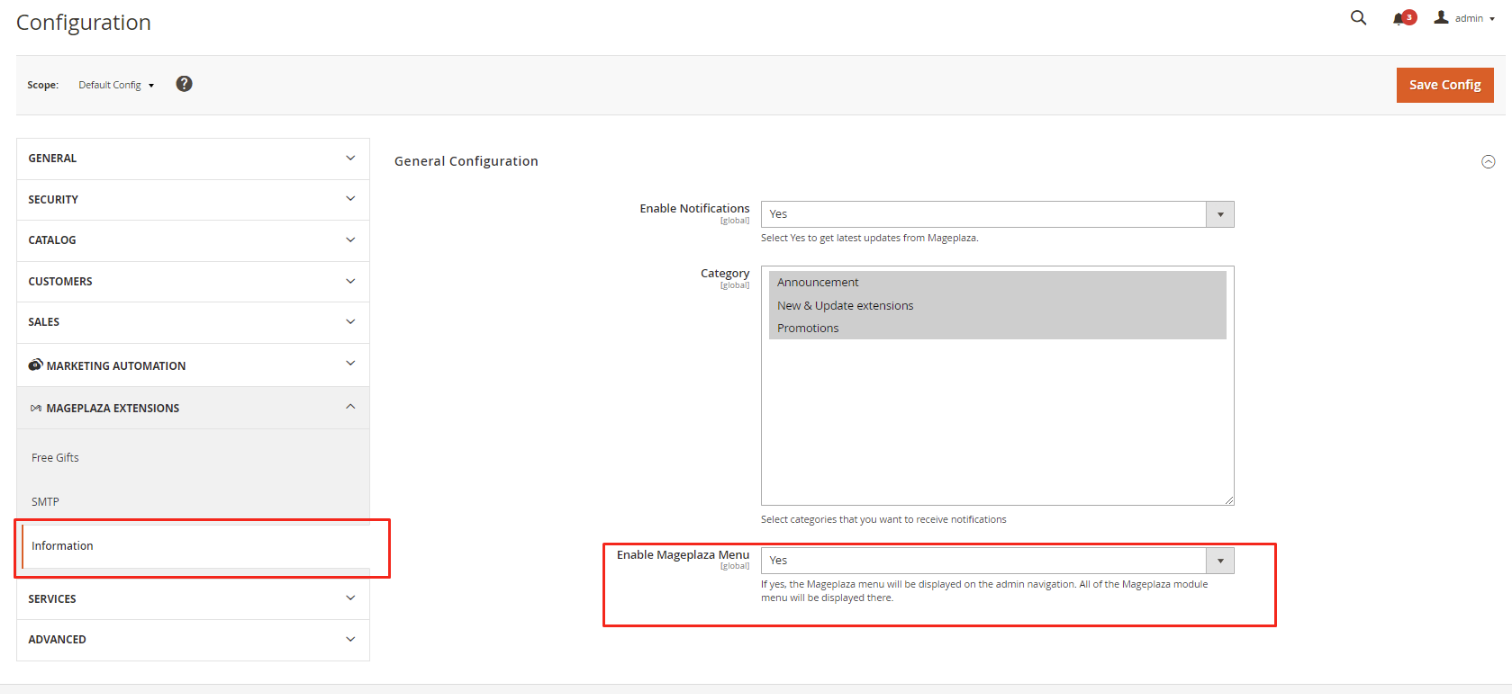
Task: Select Promotions category option
Action: pyautogui.click(x=808, y=328)
